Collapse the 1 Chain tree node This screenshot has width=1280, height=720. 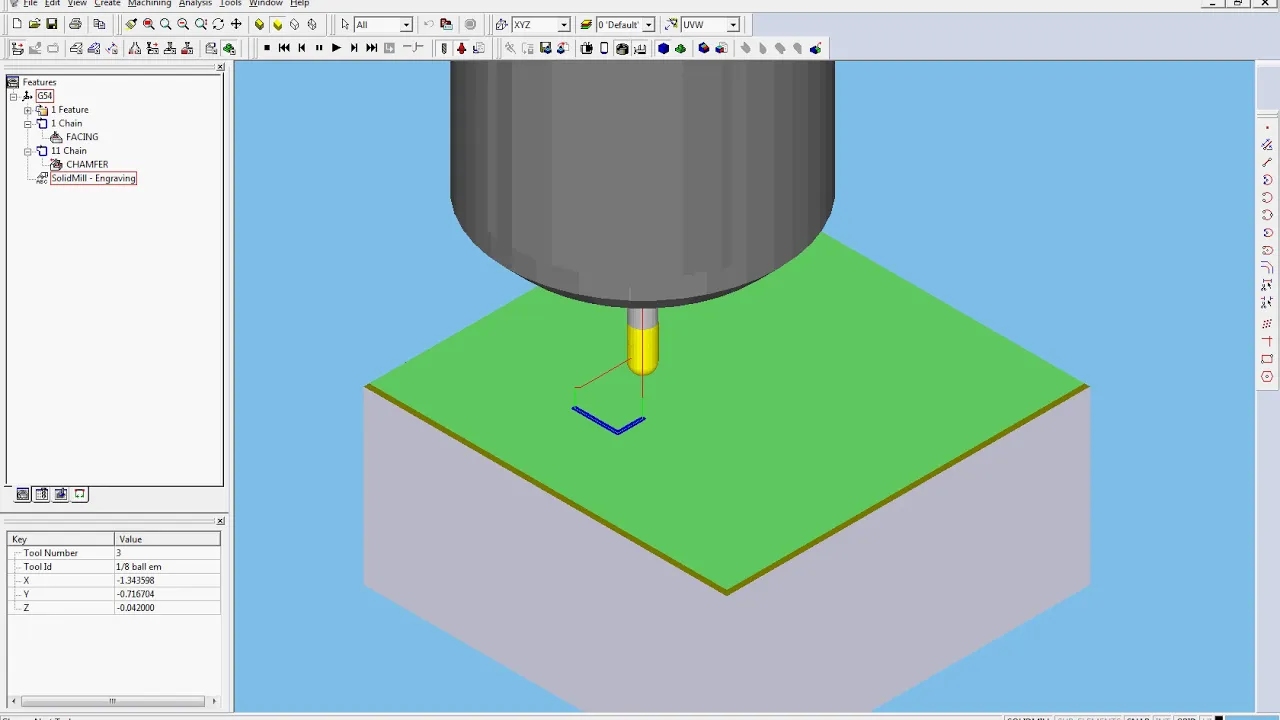click(28, 124)
